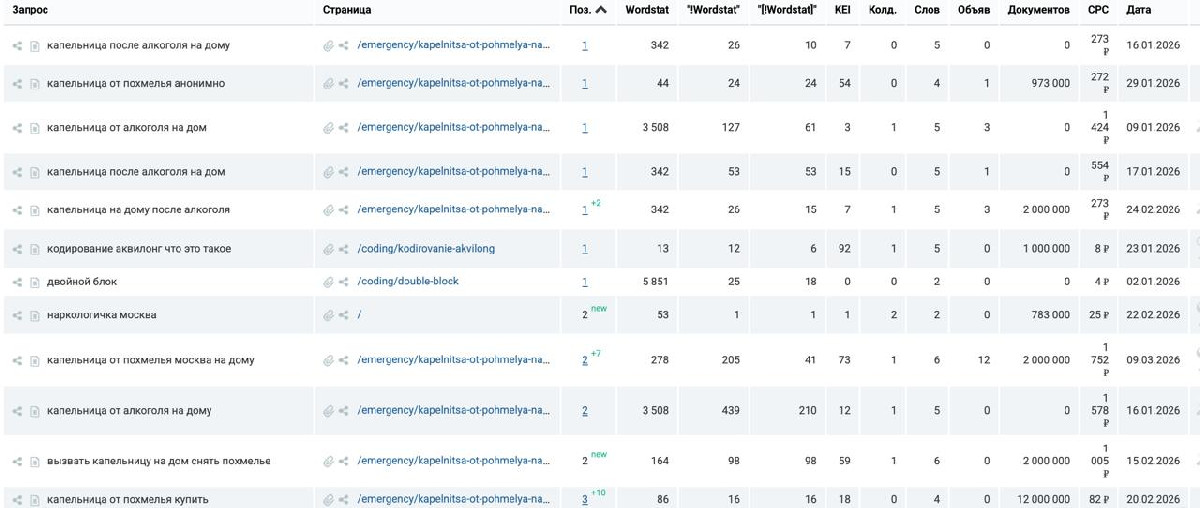Click 'Документов' column header
1200x508 pixels.
pyautogui.click(x=1038, y=10)
